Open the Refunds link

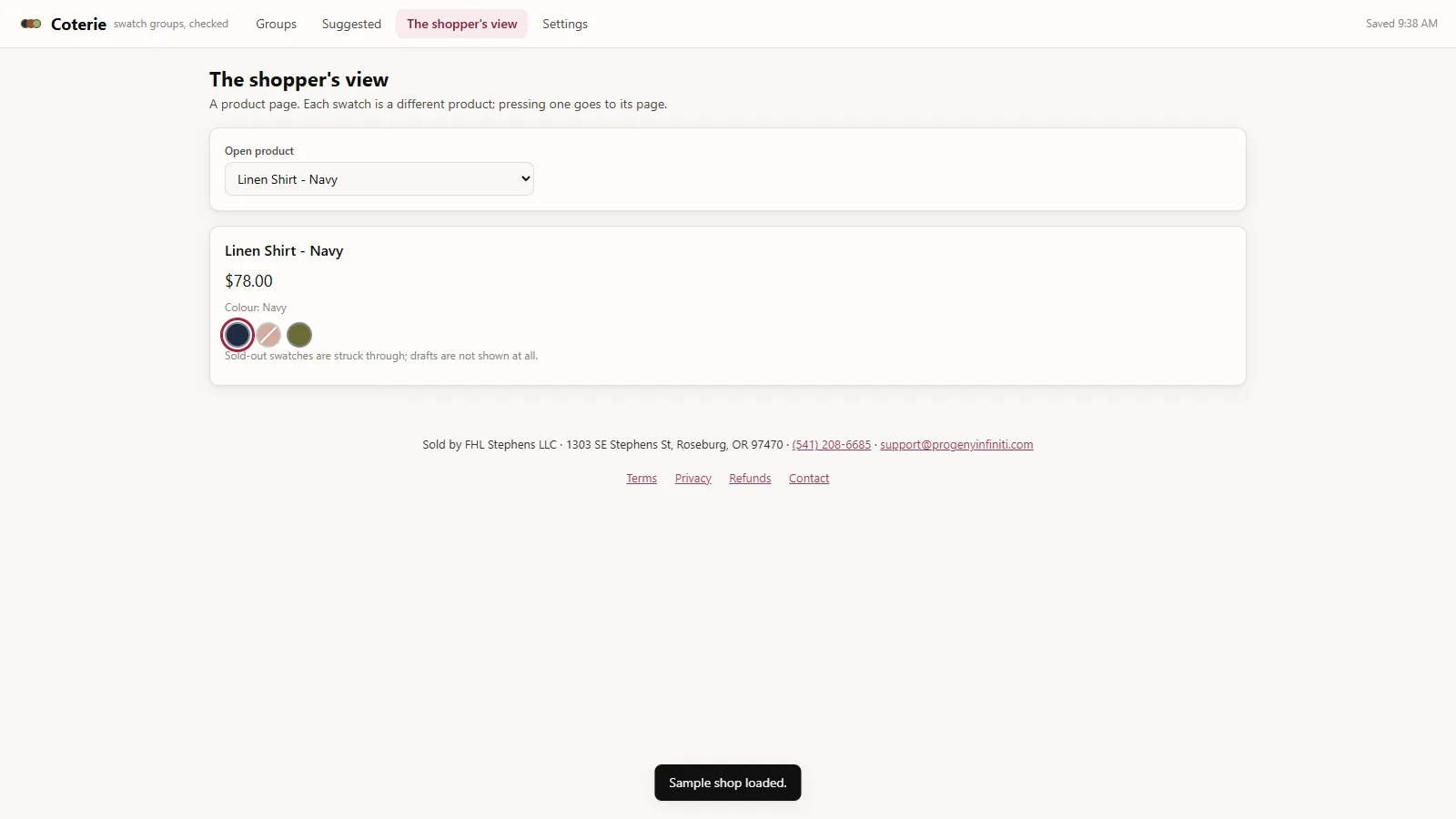(750, 479)
